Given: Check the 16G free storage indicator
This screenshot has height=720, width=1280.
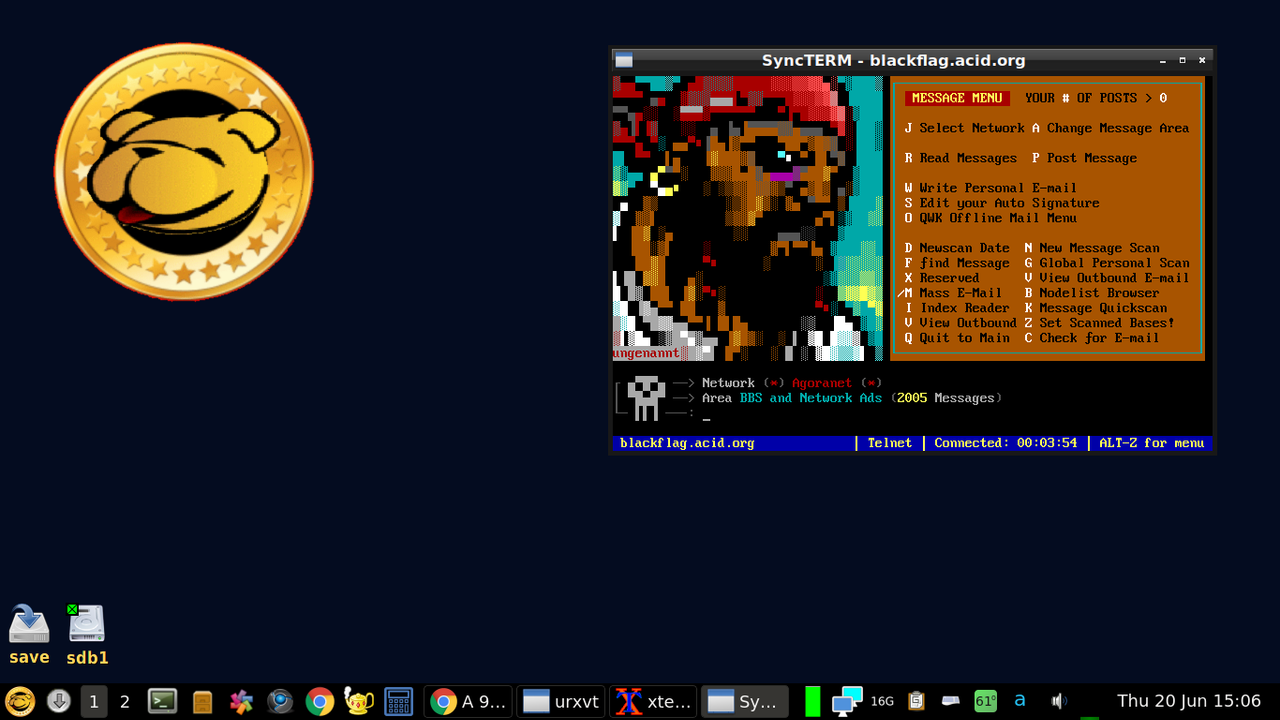Looking at the screenshot, I should click(x=882, y=702).
